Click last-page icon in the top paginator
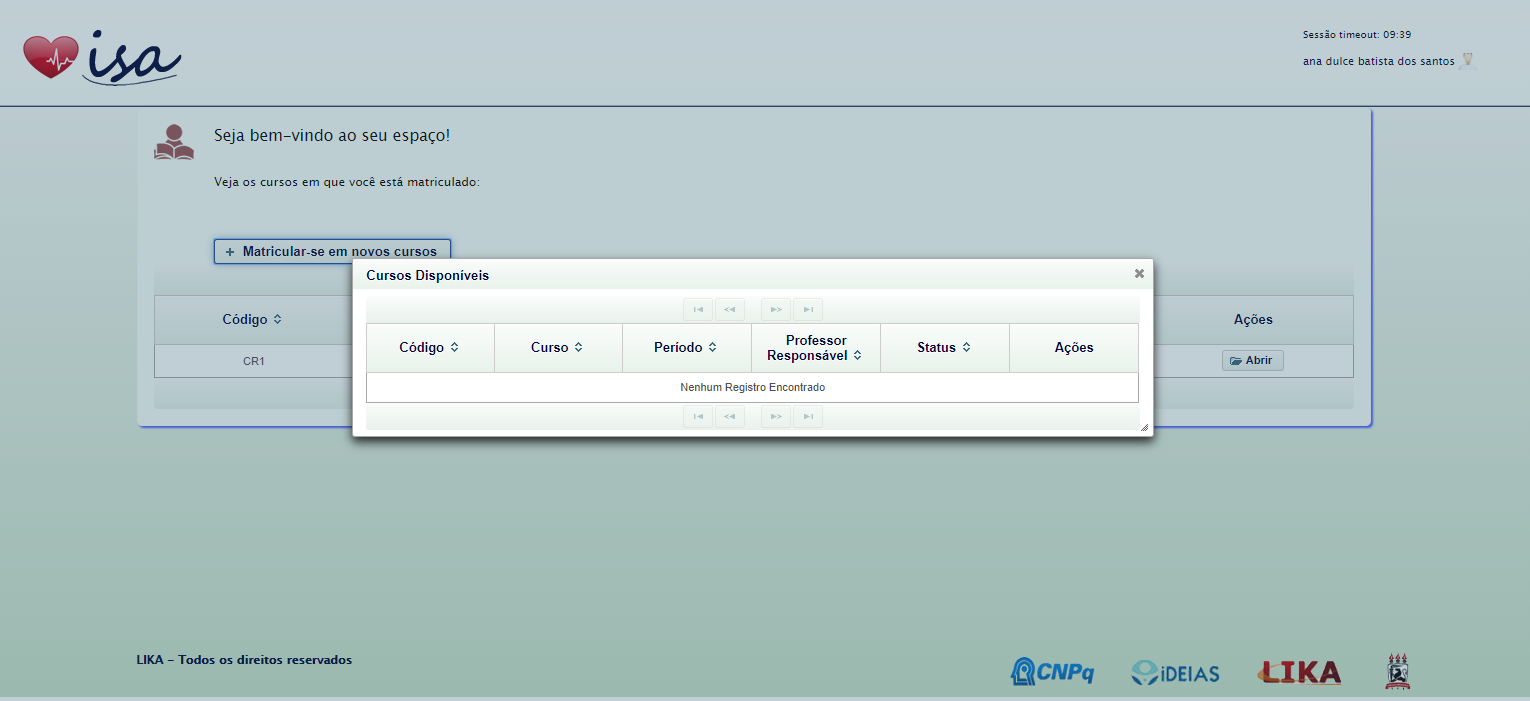 pyautogui.click(x=807, y=310)
